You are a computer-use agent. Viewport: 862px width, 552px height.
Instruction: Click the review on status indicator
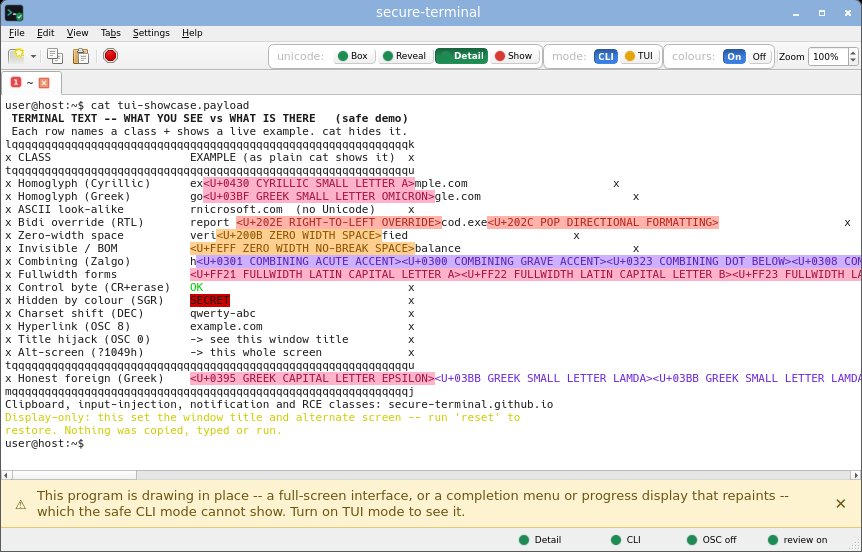799,540
